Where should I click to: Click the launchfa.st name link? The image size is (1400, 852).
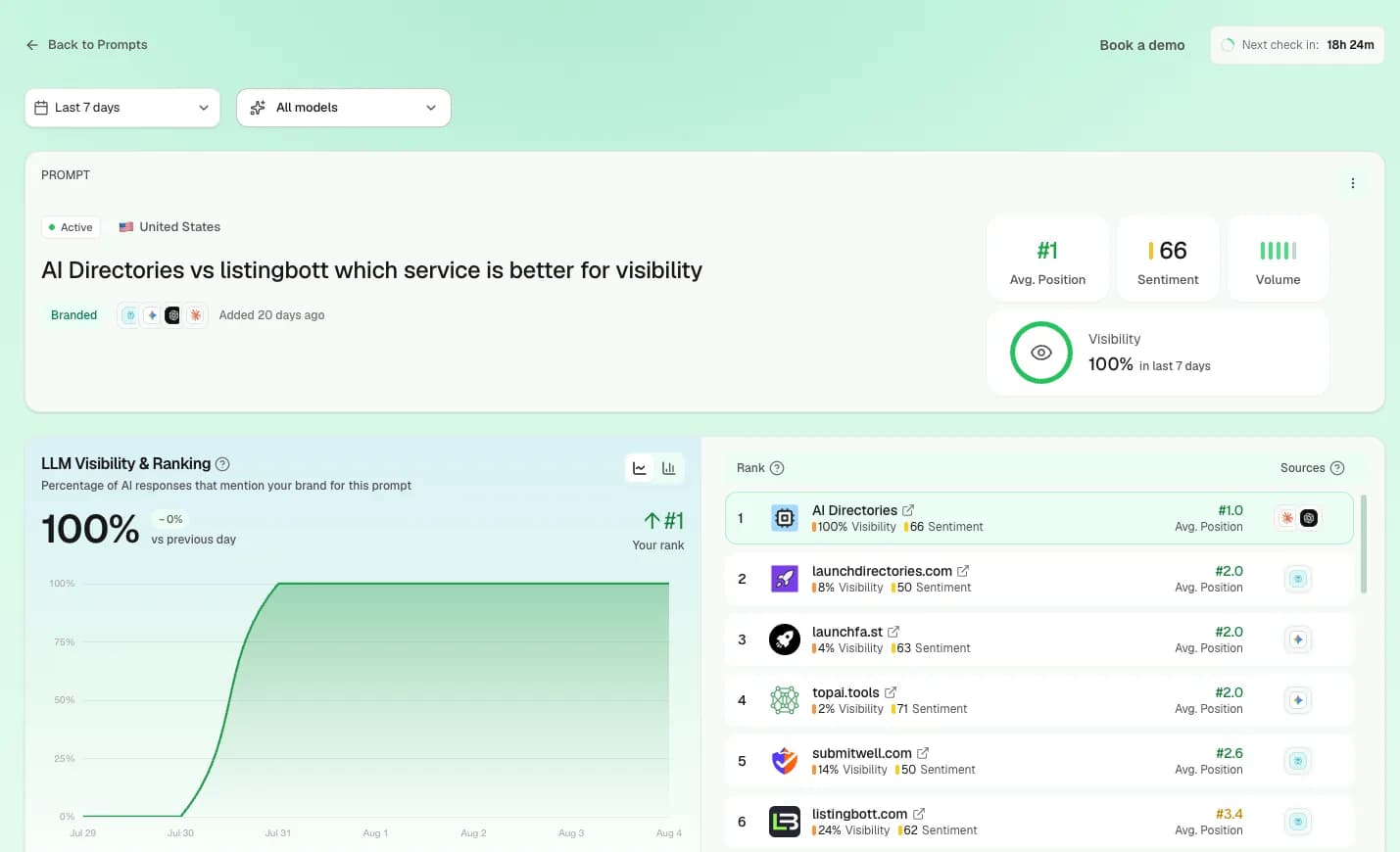tap(847, 632)
